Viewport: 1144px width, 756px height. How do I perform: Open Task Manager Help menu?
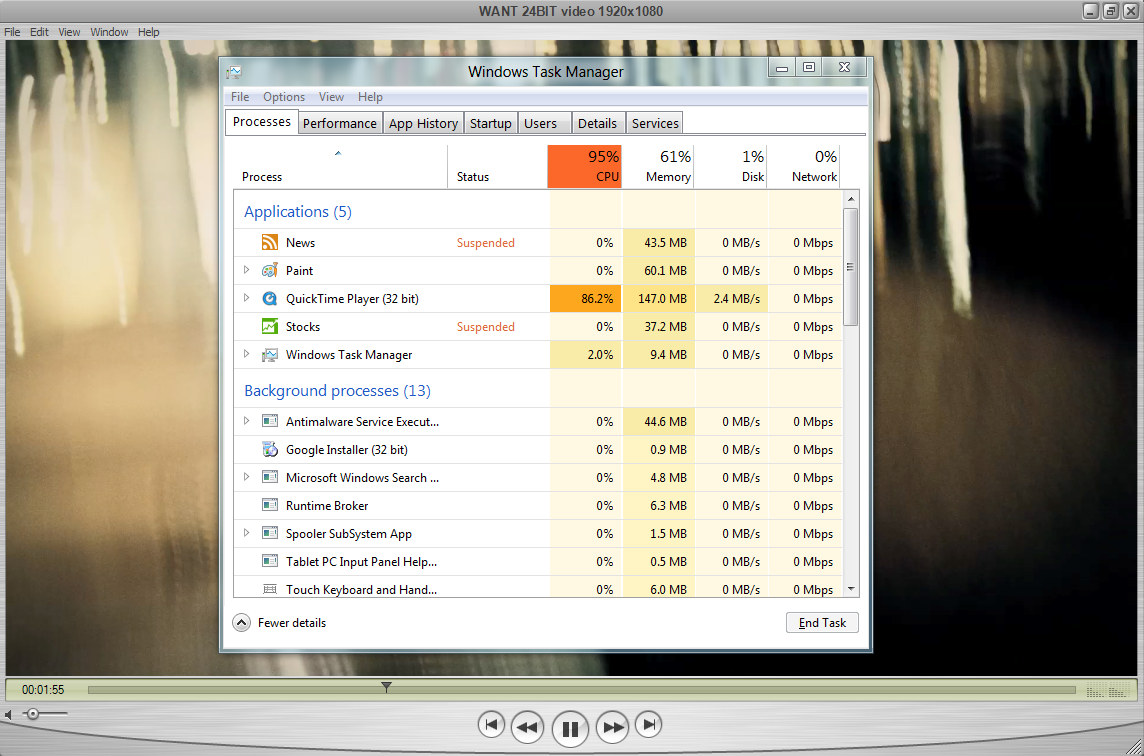[370, 96]
